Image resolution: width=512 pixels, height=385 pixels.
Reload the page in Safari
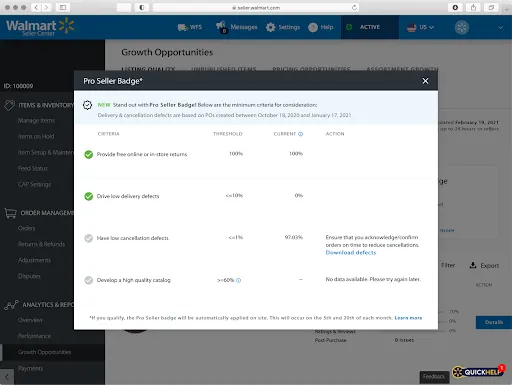[354, 7]
